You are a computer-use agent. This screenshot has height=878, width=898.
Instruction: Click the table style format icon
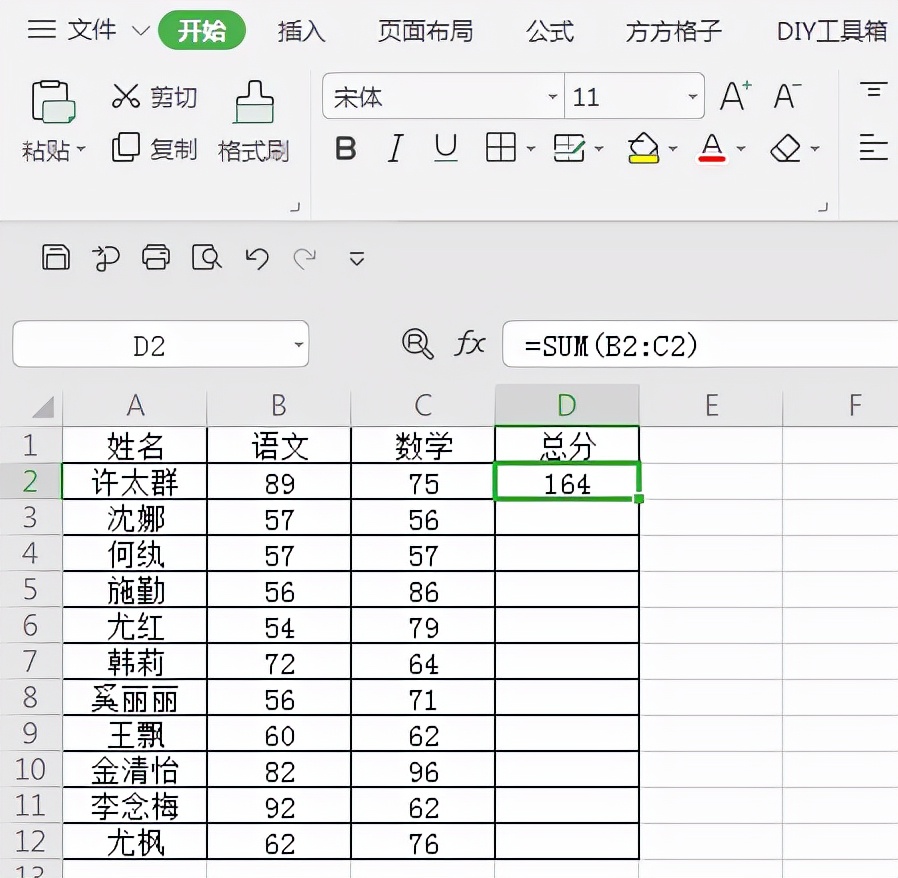tap(569, 148)
